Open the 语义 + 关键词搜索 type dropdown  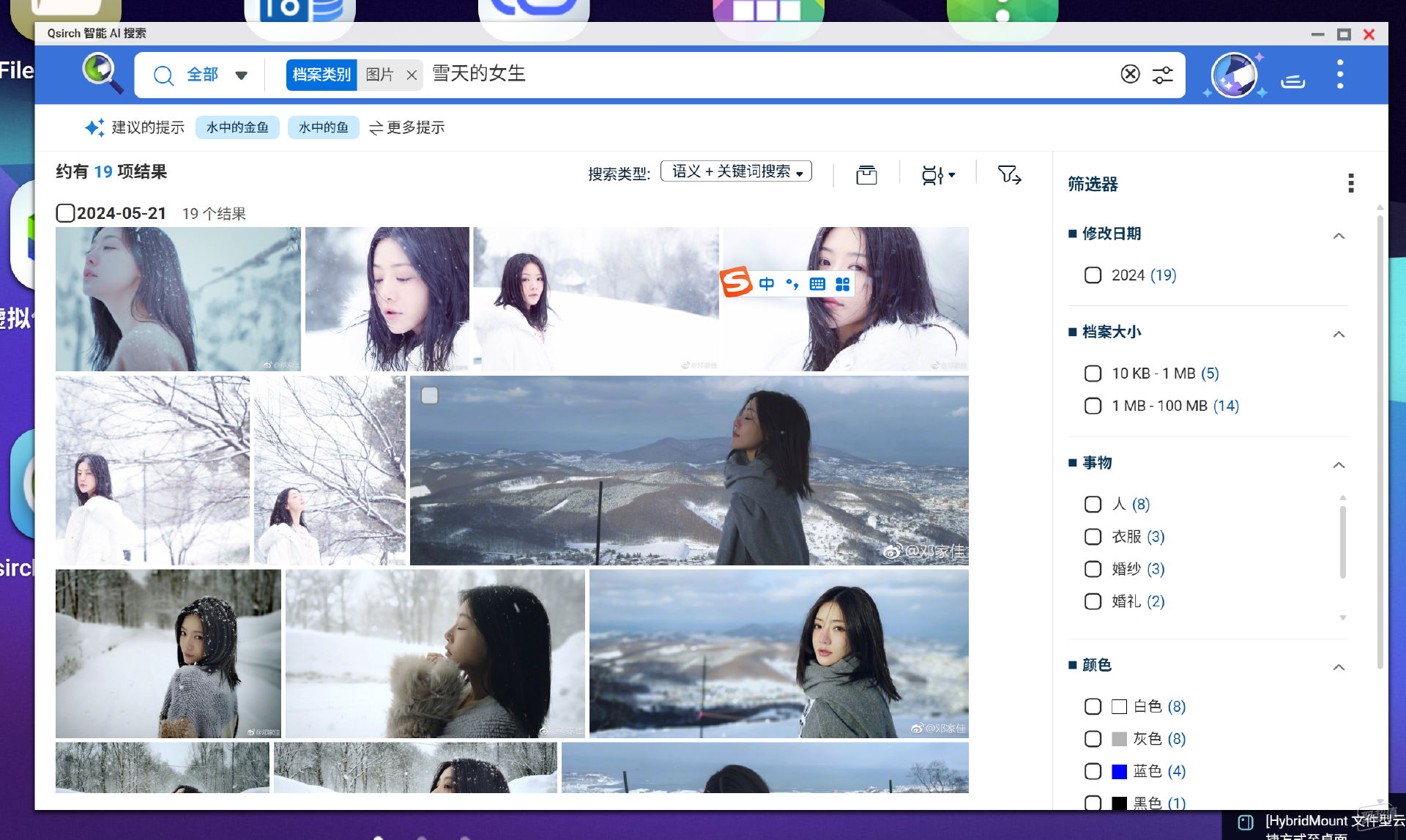coord(736,171)
